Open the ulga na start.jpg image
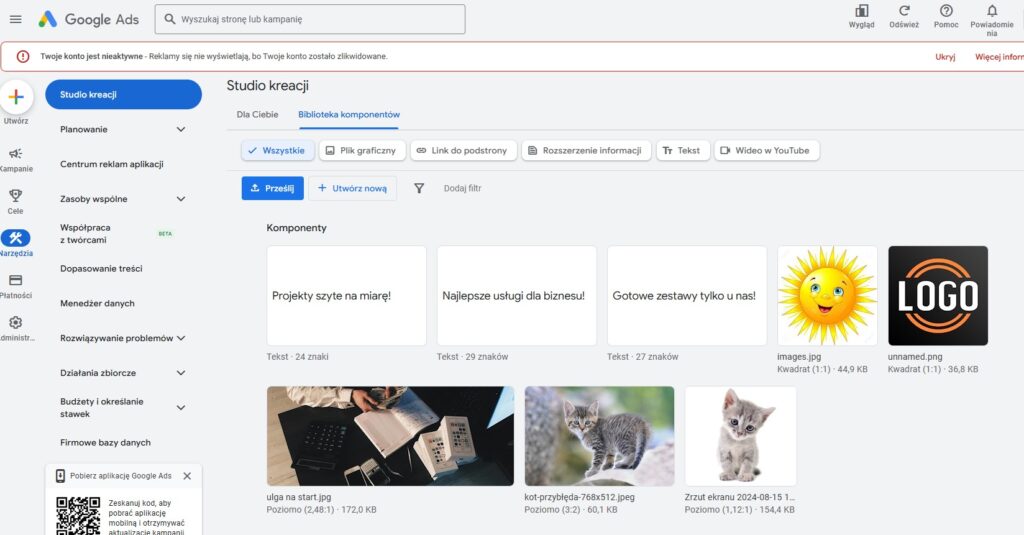 (390, 436)
